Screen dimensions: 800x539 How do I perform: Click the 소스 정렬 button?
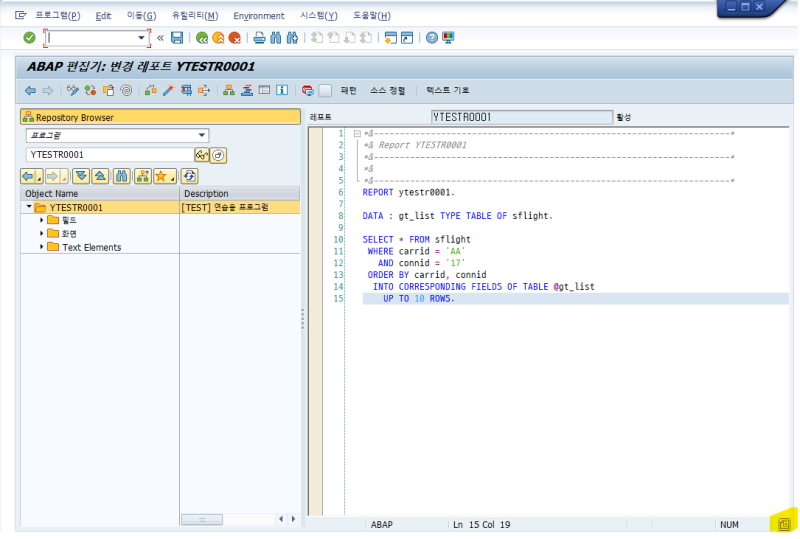387,90
